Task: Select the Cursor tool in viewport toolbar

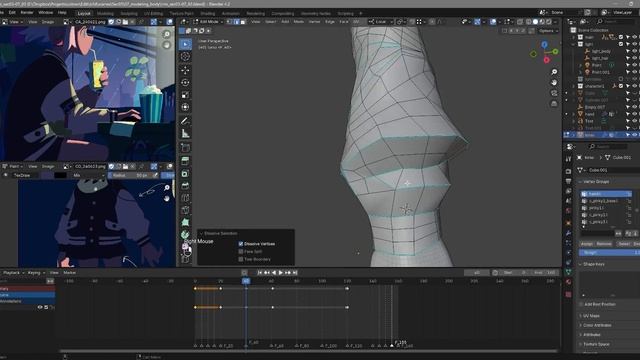Action: pos(185,57)
